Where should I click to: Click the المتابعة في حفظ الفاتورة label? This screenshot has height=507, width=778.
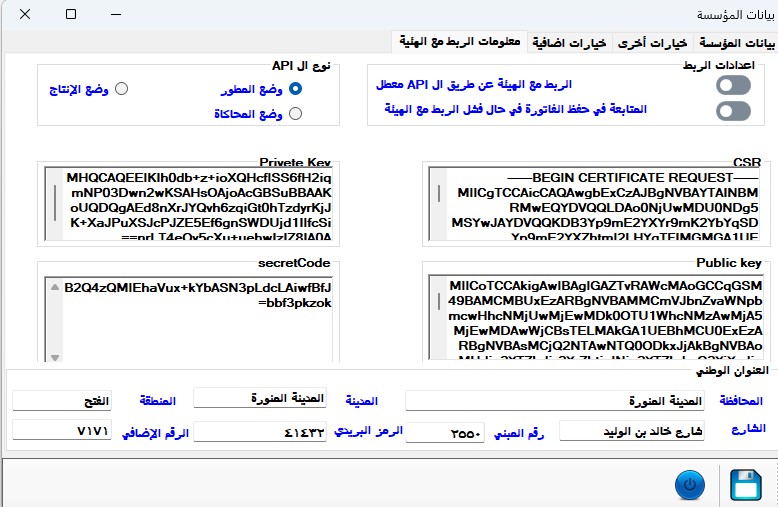point(516,109)
